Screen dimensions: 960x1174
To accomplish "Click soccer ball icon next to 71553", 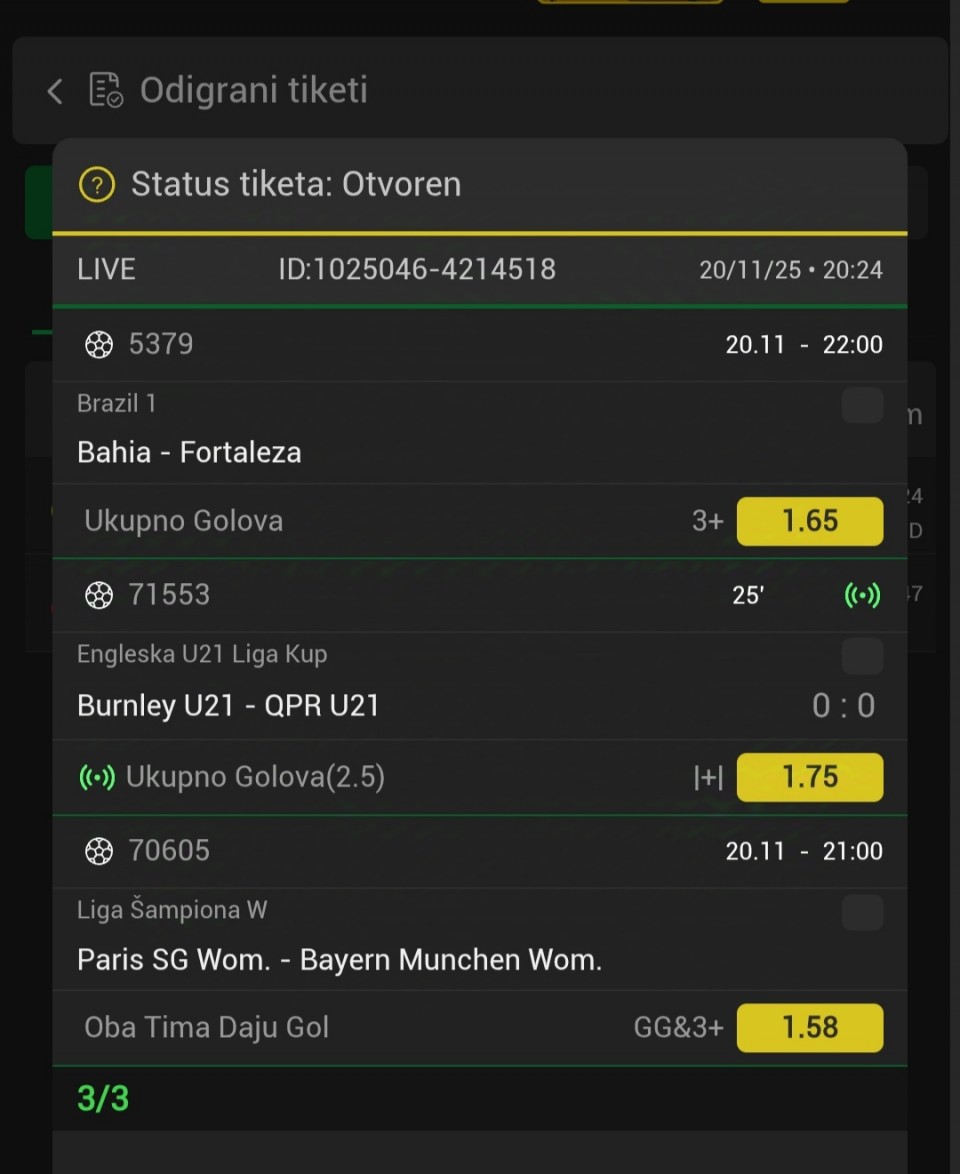I will 99,596.
